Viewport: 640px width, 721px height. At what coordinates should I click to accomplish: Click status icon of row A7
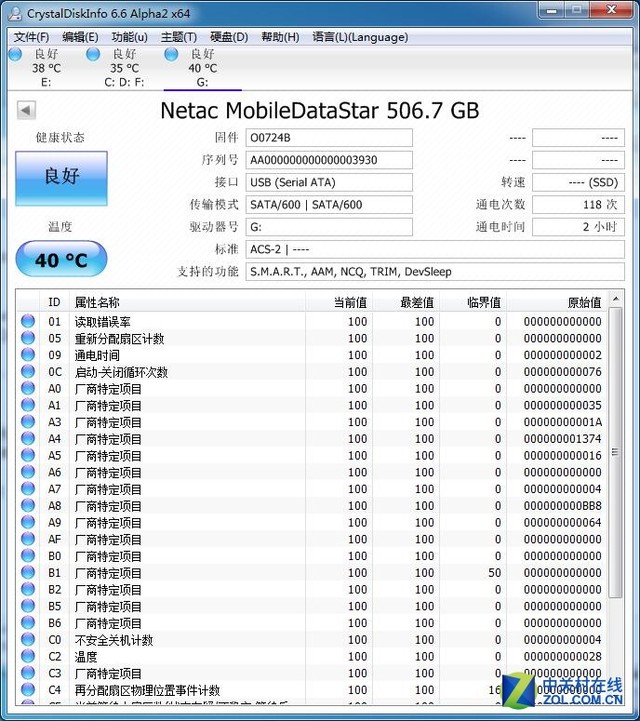coord(28,488)
